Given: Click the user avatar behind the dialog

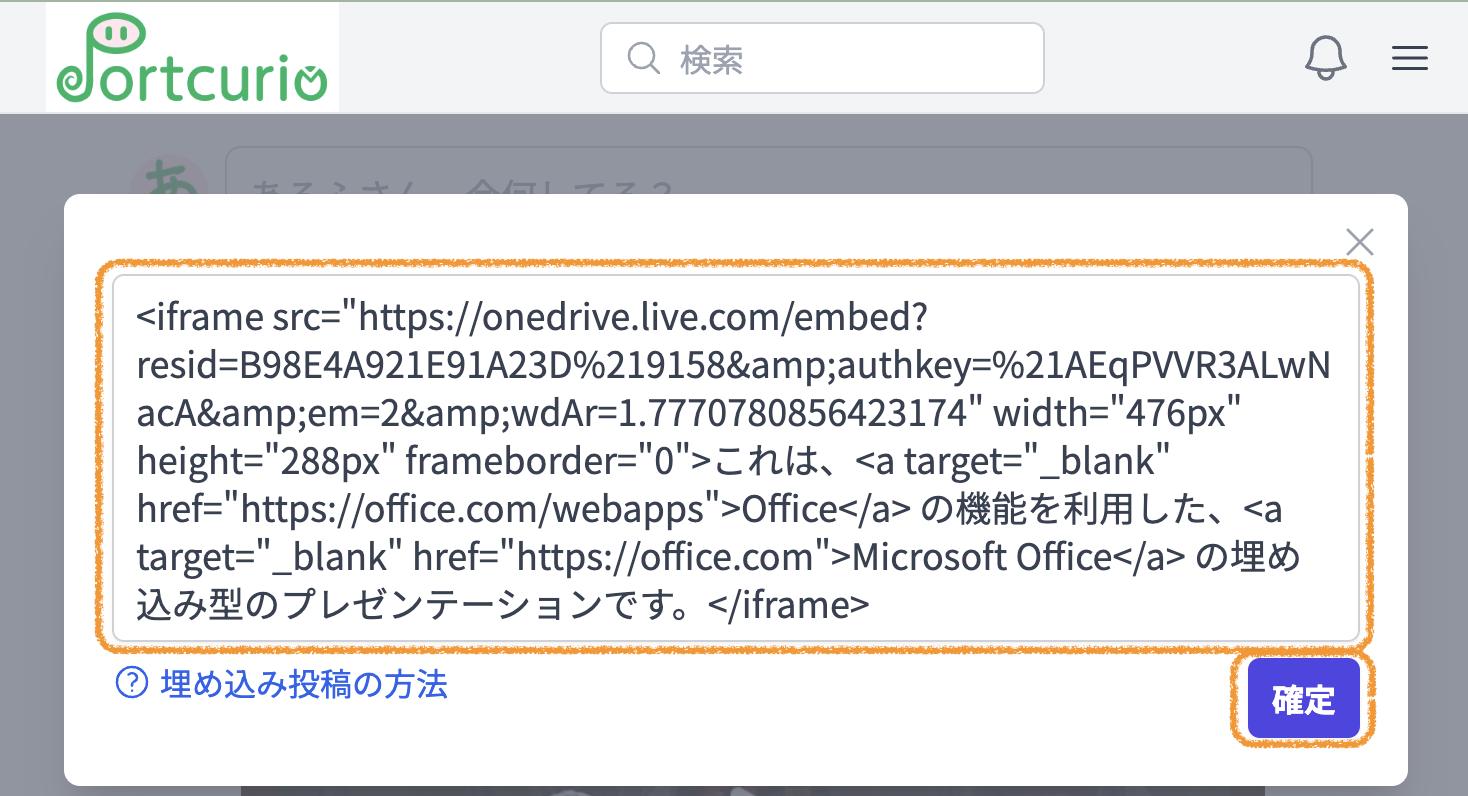Looking at the screenshot, I should [168, 175].
